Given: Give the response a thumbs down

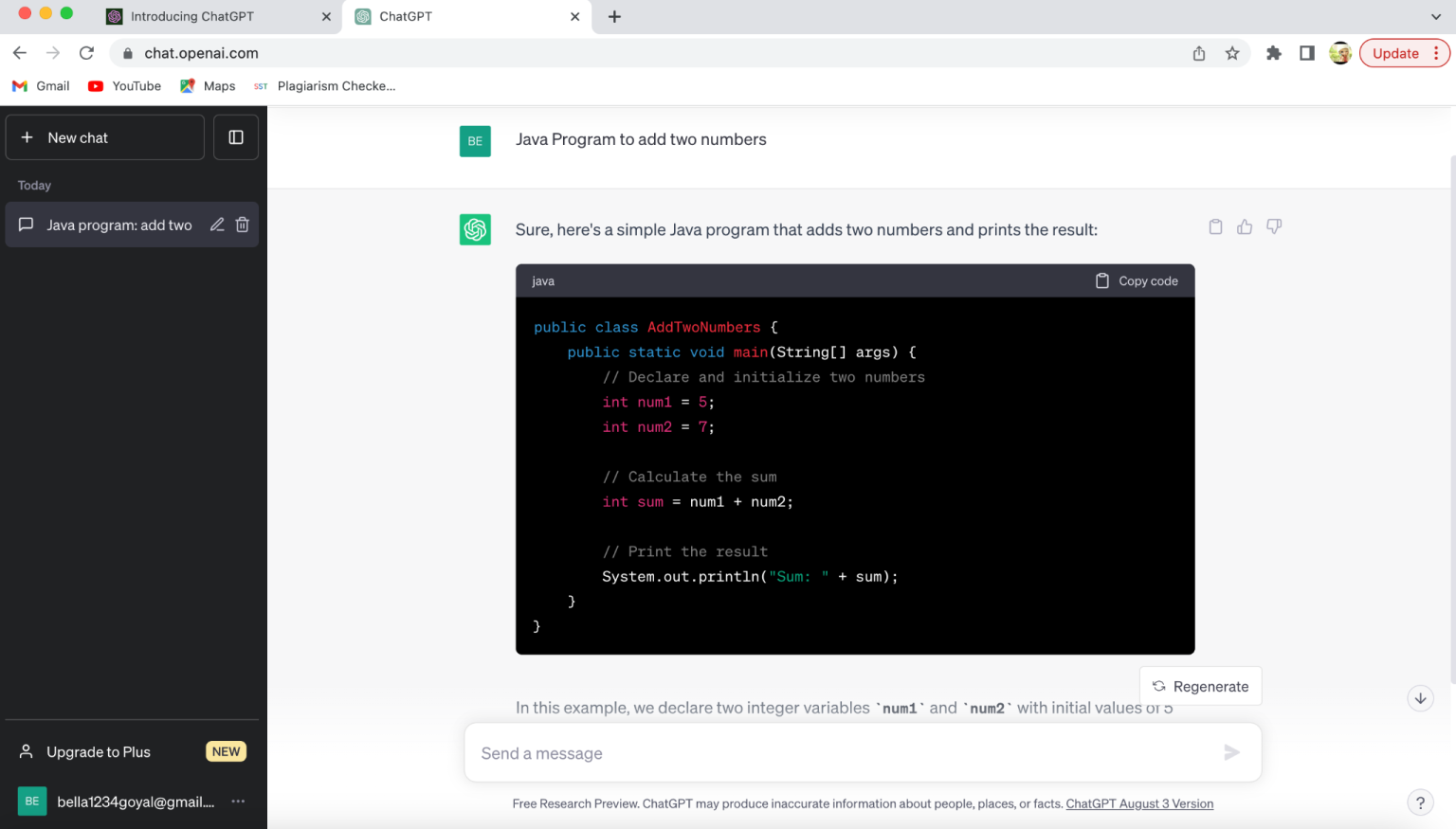Looking at the screenshot, I should point(1273,226).
